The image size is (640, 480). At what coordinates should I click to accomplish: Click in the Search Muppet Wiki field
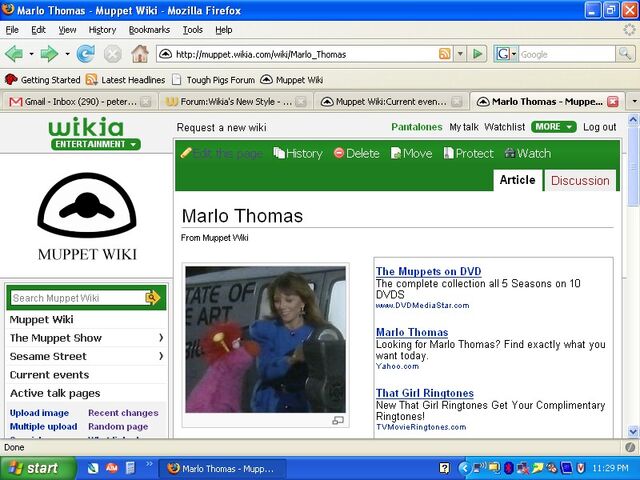point(78,298)
